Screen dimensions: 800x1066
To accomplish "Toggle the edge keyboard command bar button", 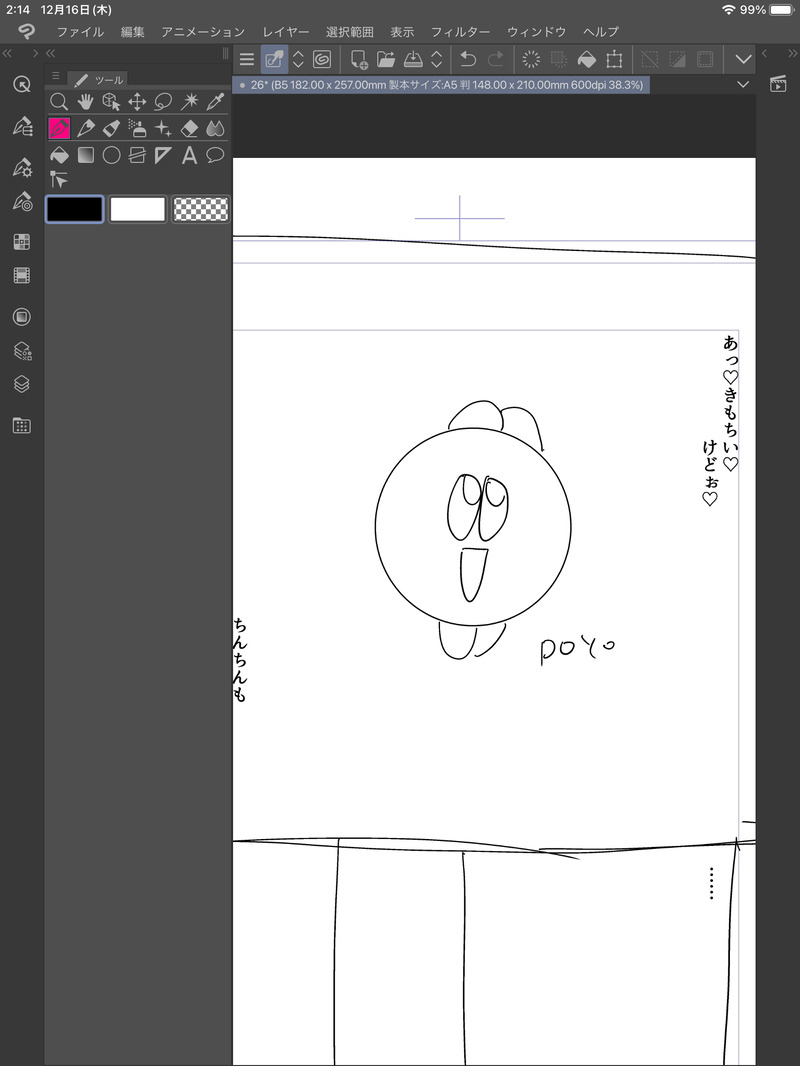I will (x=274, y=59).
